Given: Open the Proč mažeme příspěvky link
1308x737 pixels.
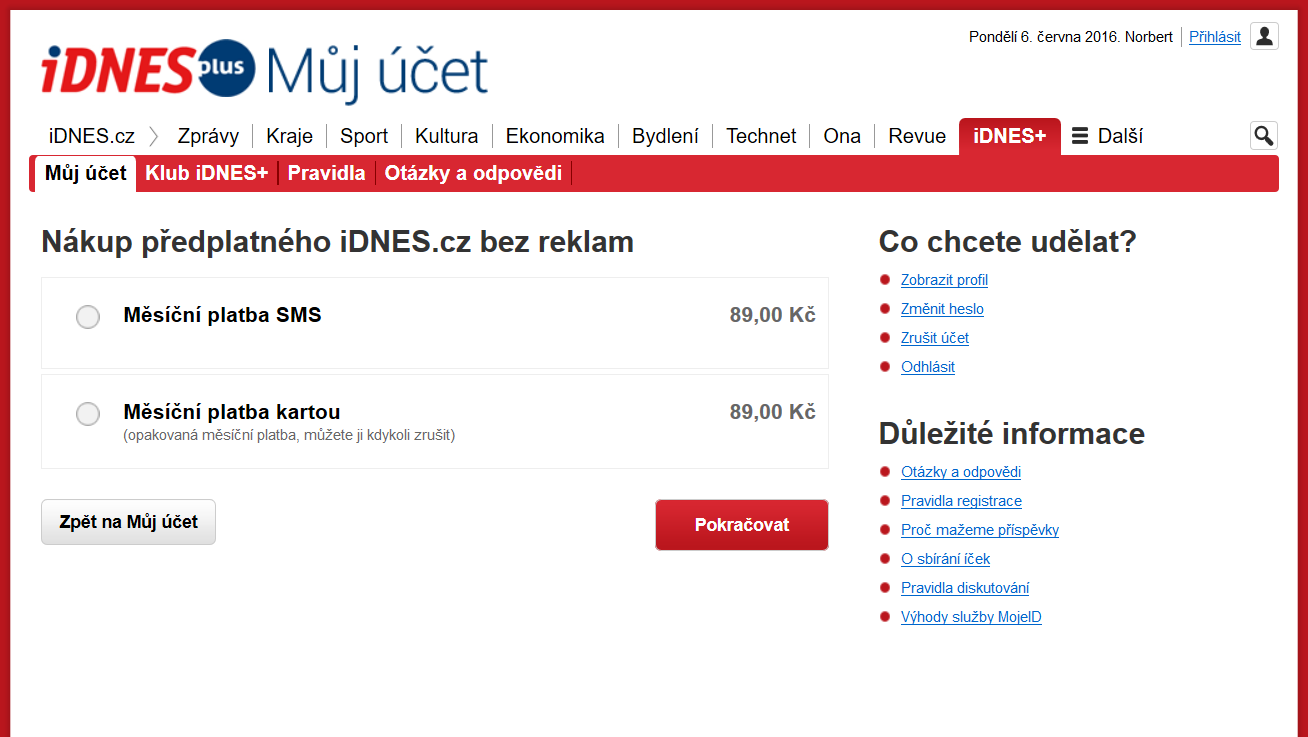Looking at the screenshot, I should (980, 530).
